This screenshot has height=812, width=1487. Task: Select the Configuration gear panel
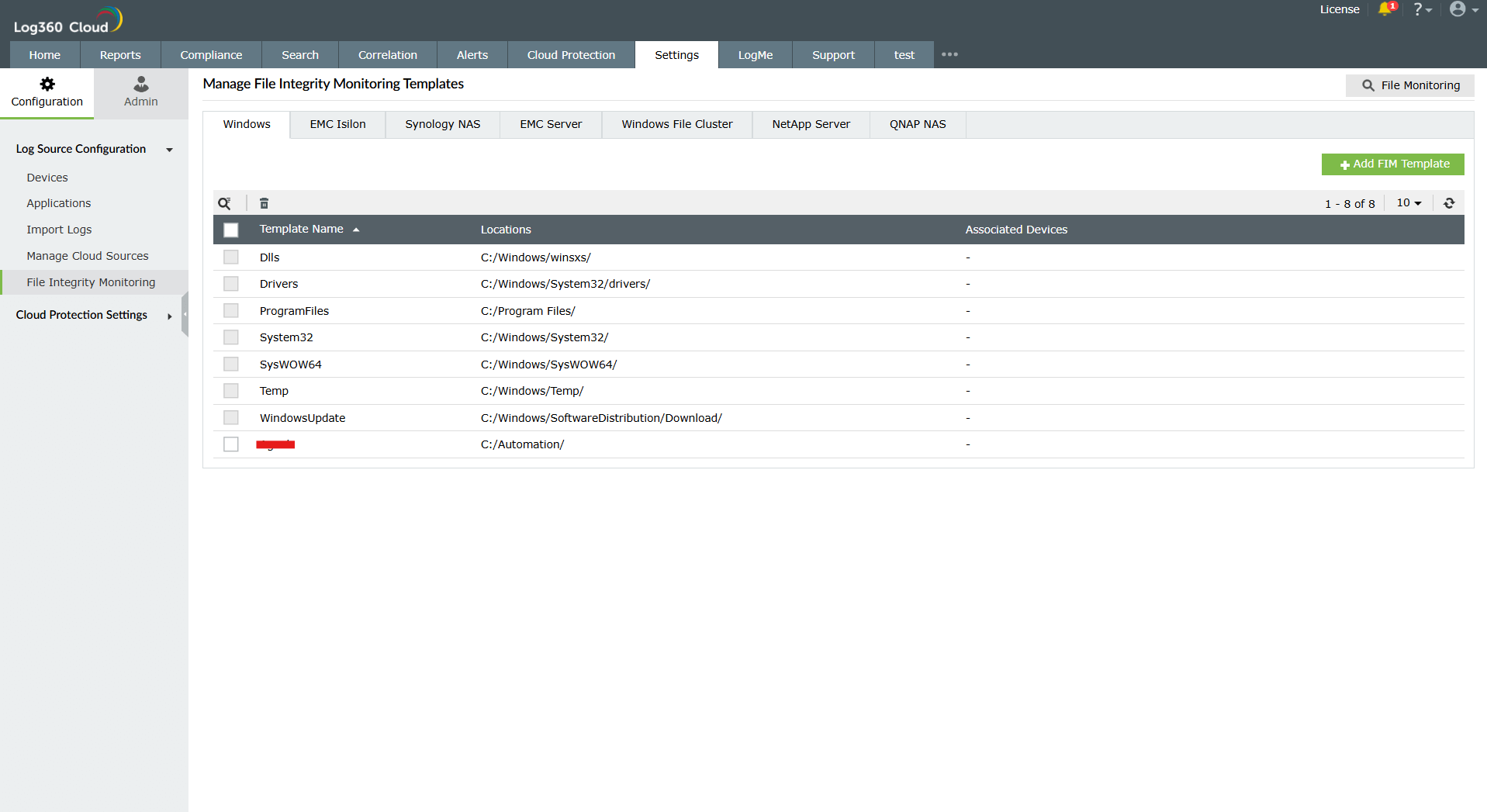coord(47,92)
